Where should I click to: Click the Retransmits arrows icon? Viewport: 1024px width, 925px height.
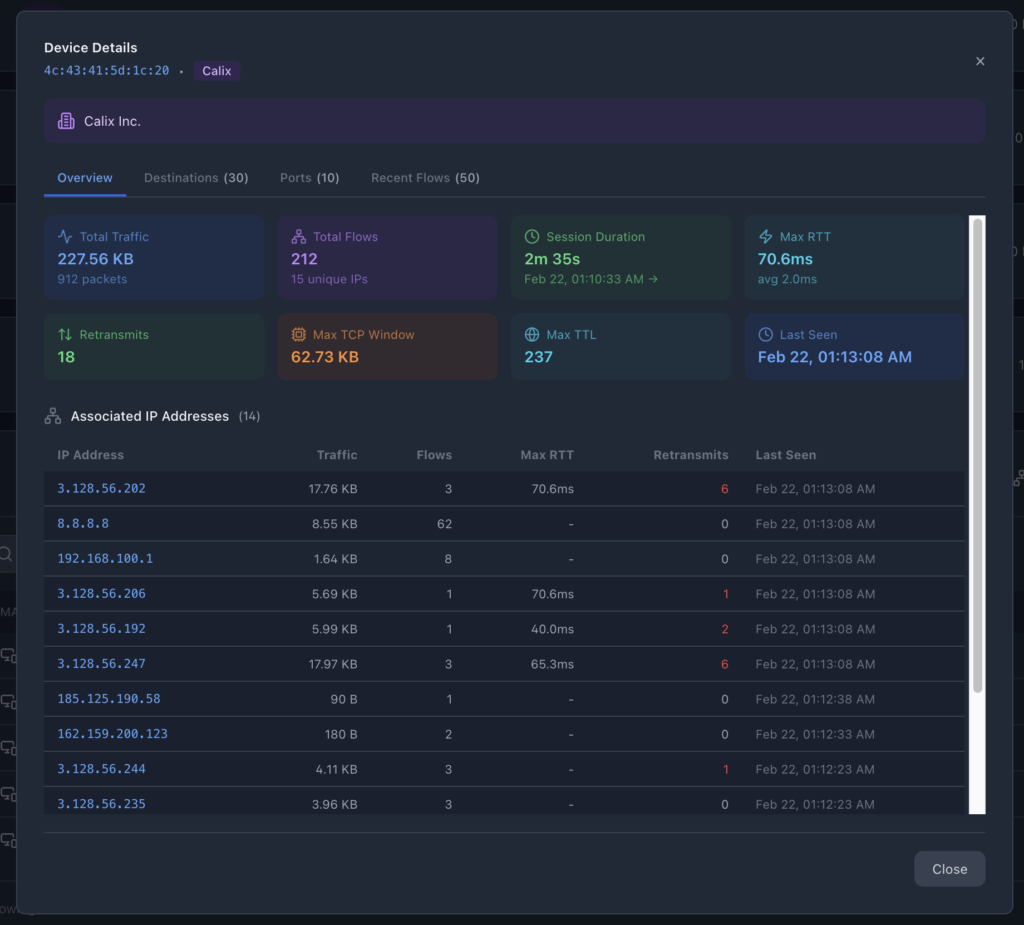[x=65, y=335]
